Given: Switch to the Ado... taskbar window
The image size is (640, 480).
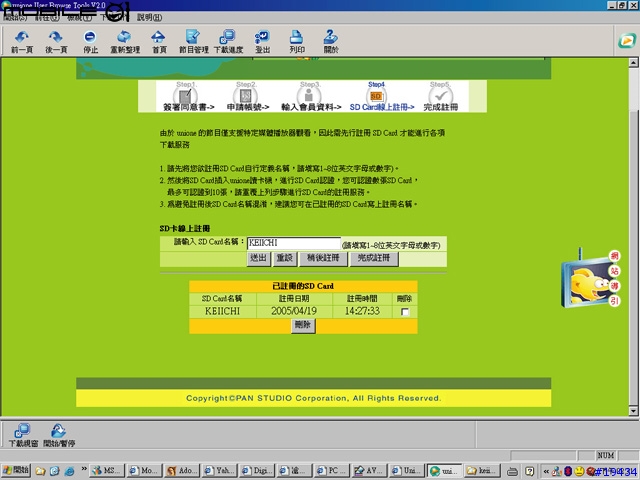Looking at the screenshot, I should coord(182,471).
